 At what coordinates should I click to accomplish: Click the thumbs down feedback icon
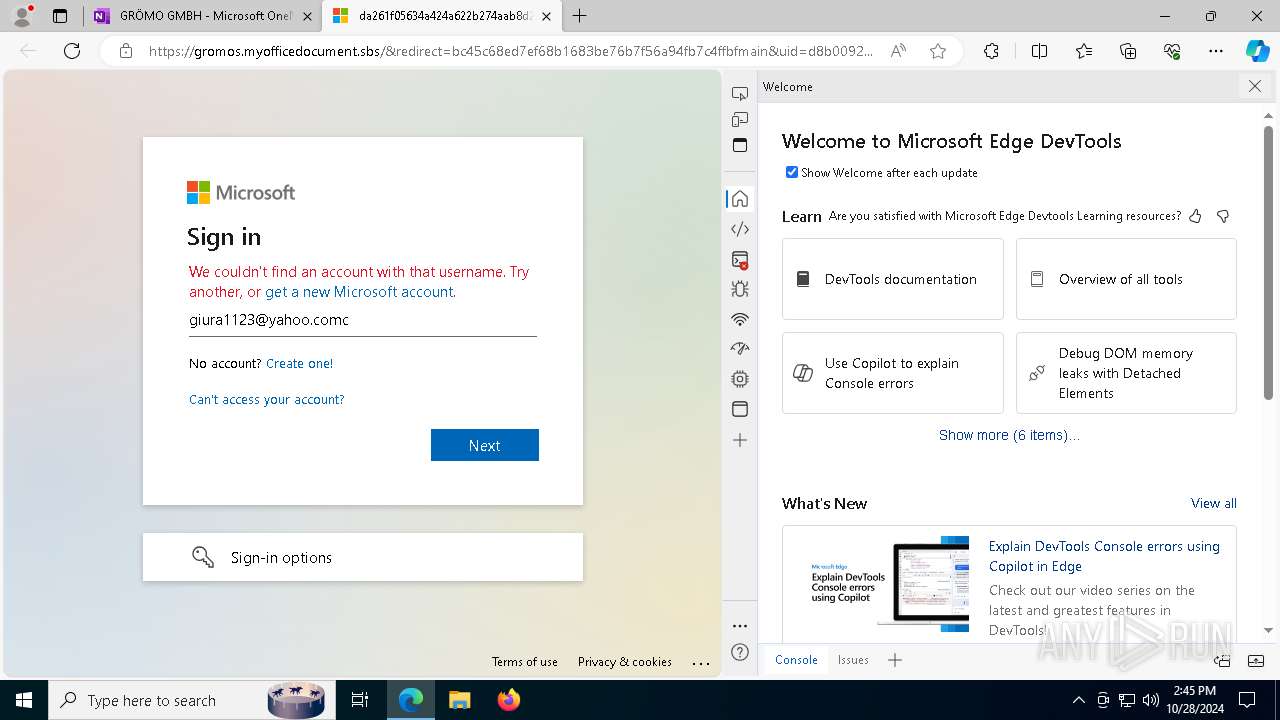[1222, 216]
